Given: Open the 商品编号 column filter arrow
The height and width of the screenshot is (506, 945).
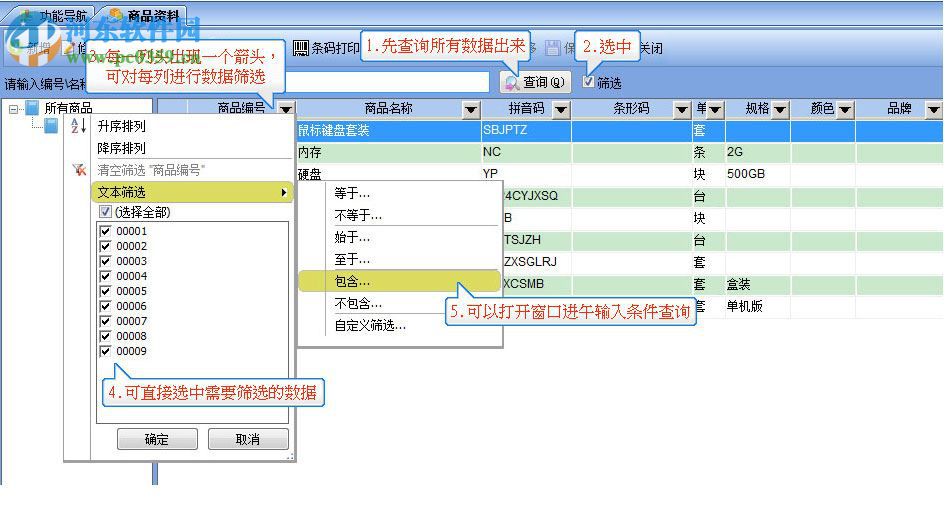Looking at the screenshot, I should point(286,109).
